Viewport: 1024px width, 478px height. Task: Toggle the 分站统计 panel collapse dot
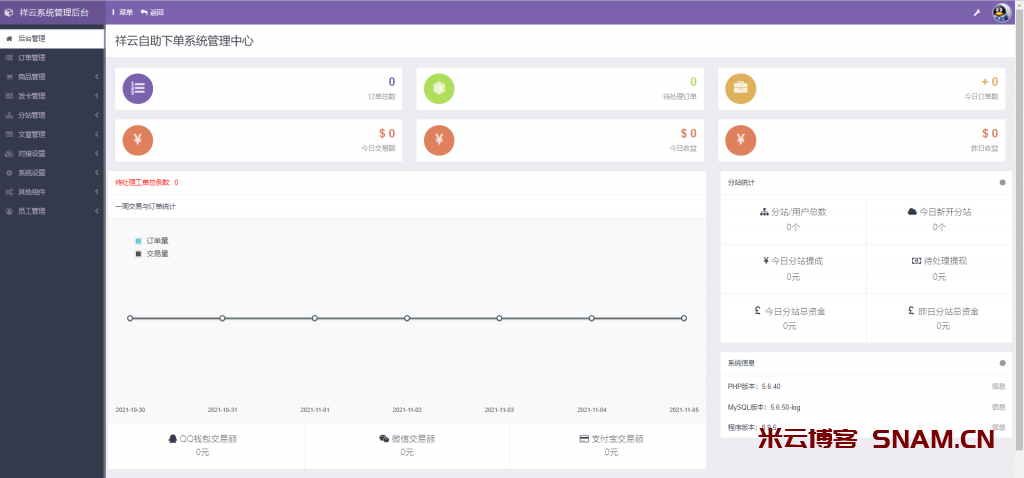tap(1002, 182)
